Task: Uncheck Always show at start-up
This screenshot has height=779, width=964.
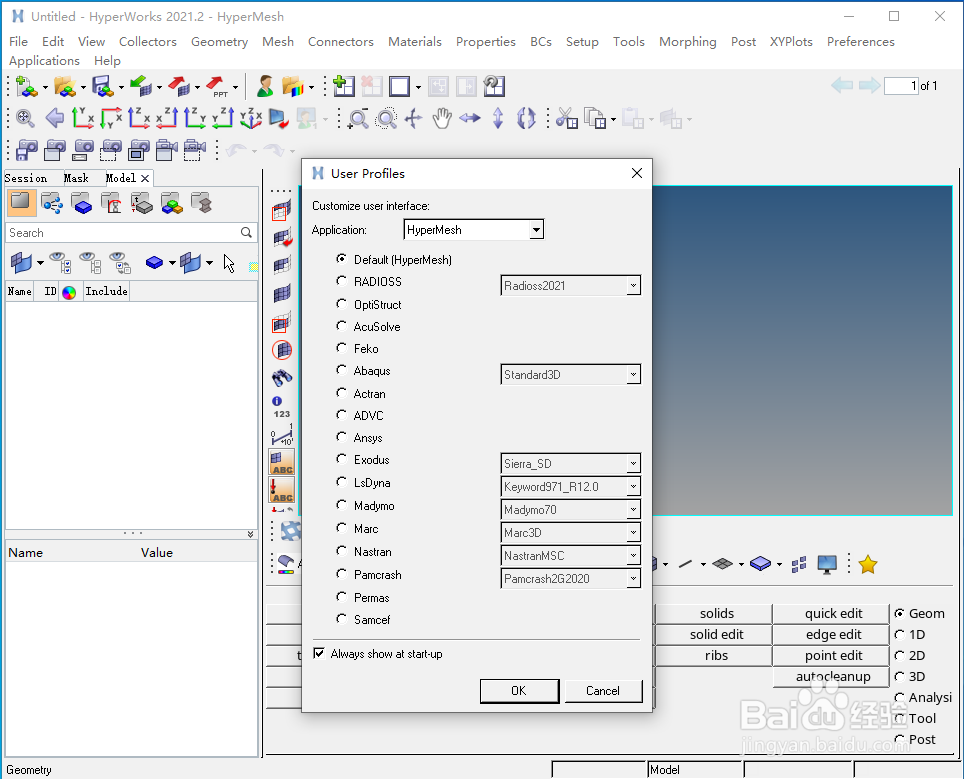Action: point(319,653)
